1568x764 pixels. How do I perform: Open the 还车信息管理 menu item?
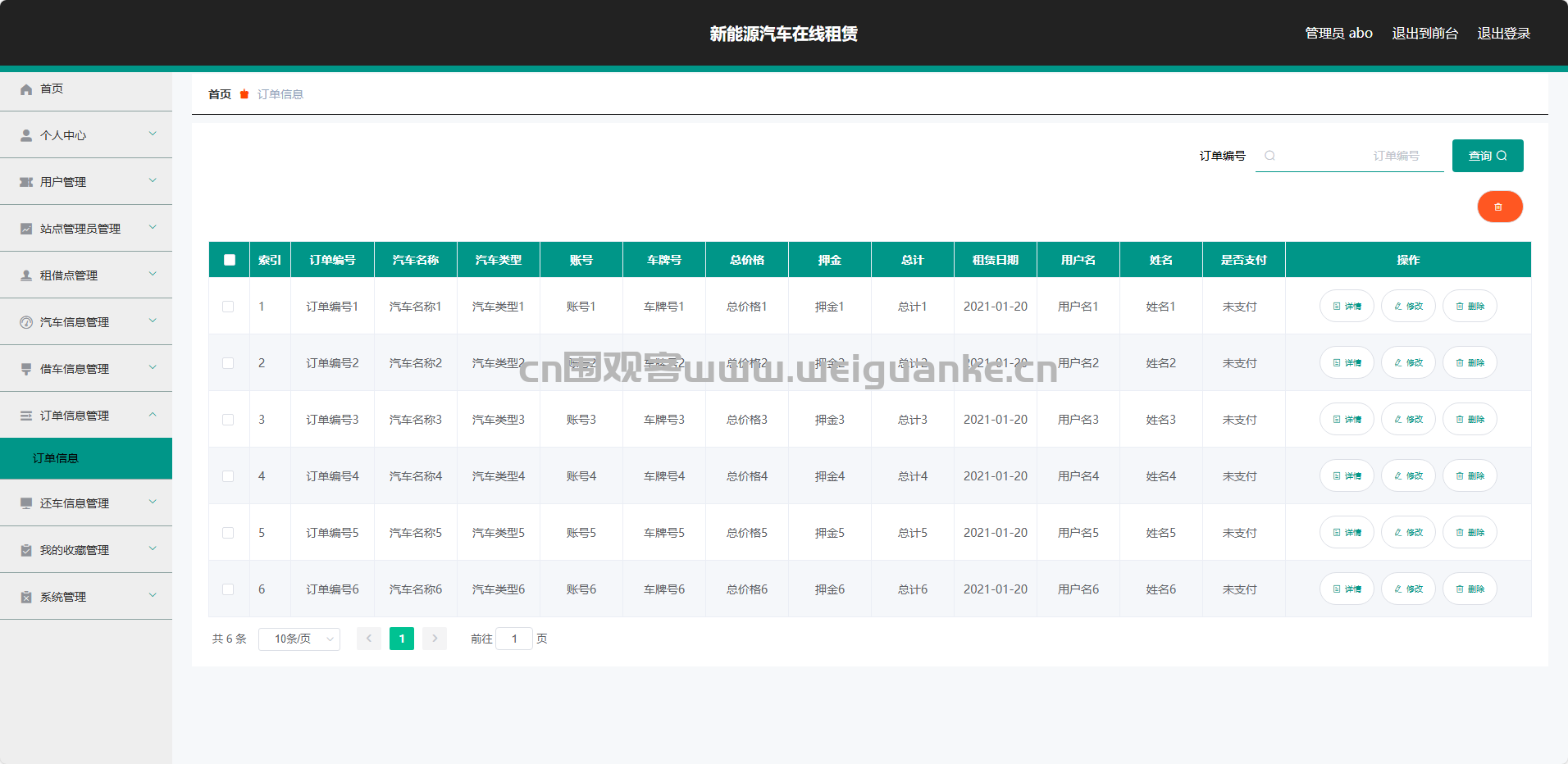click(86, 503)
